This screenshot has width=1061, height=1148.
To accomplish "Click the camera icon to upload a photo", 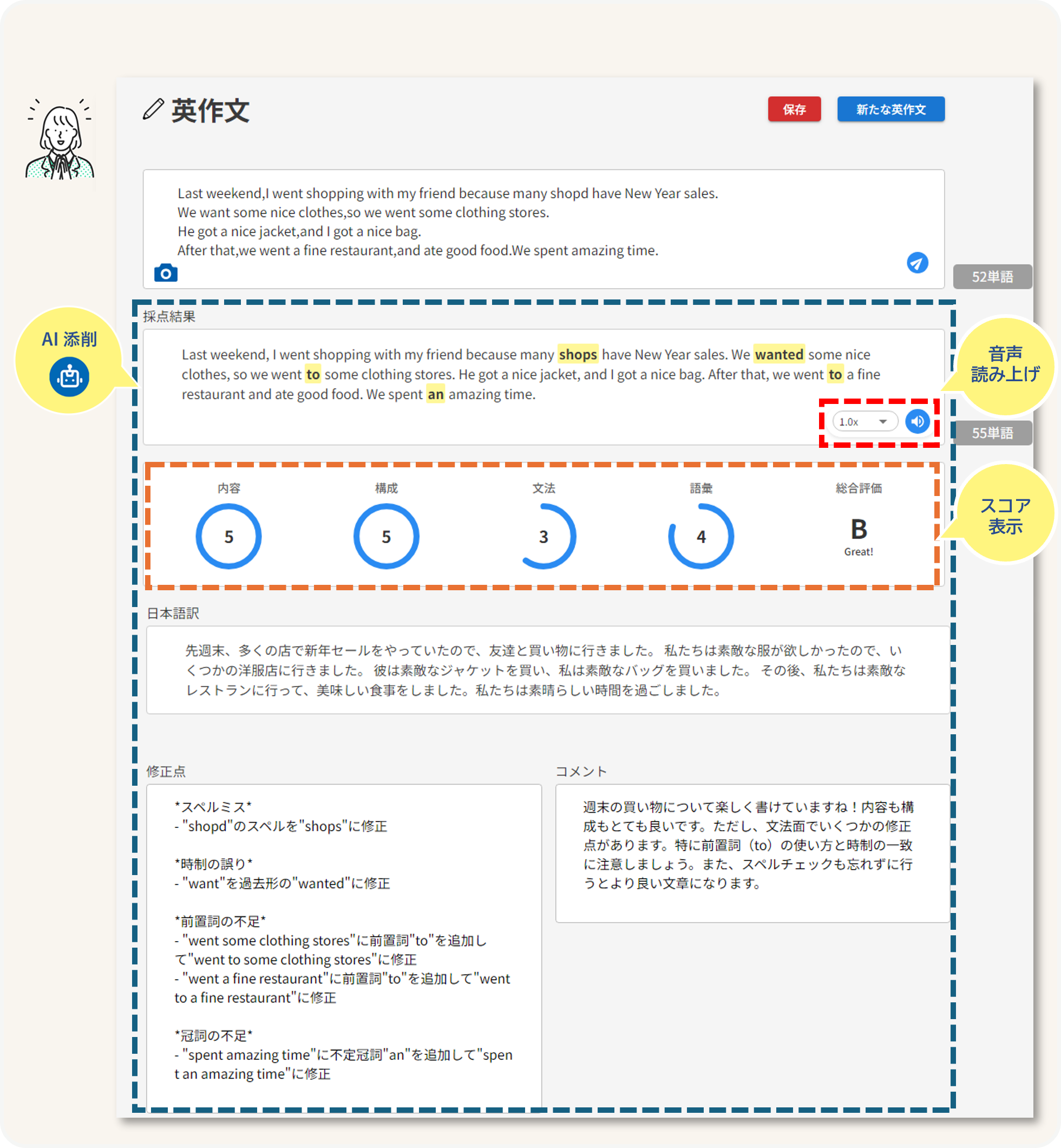I will tap(166, 274).
